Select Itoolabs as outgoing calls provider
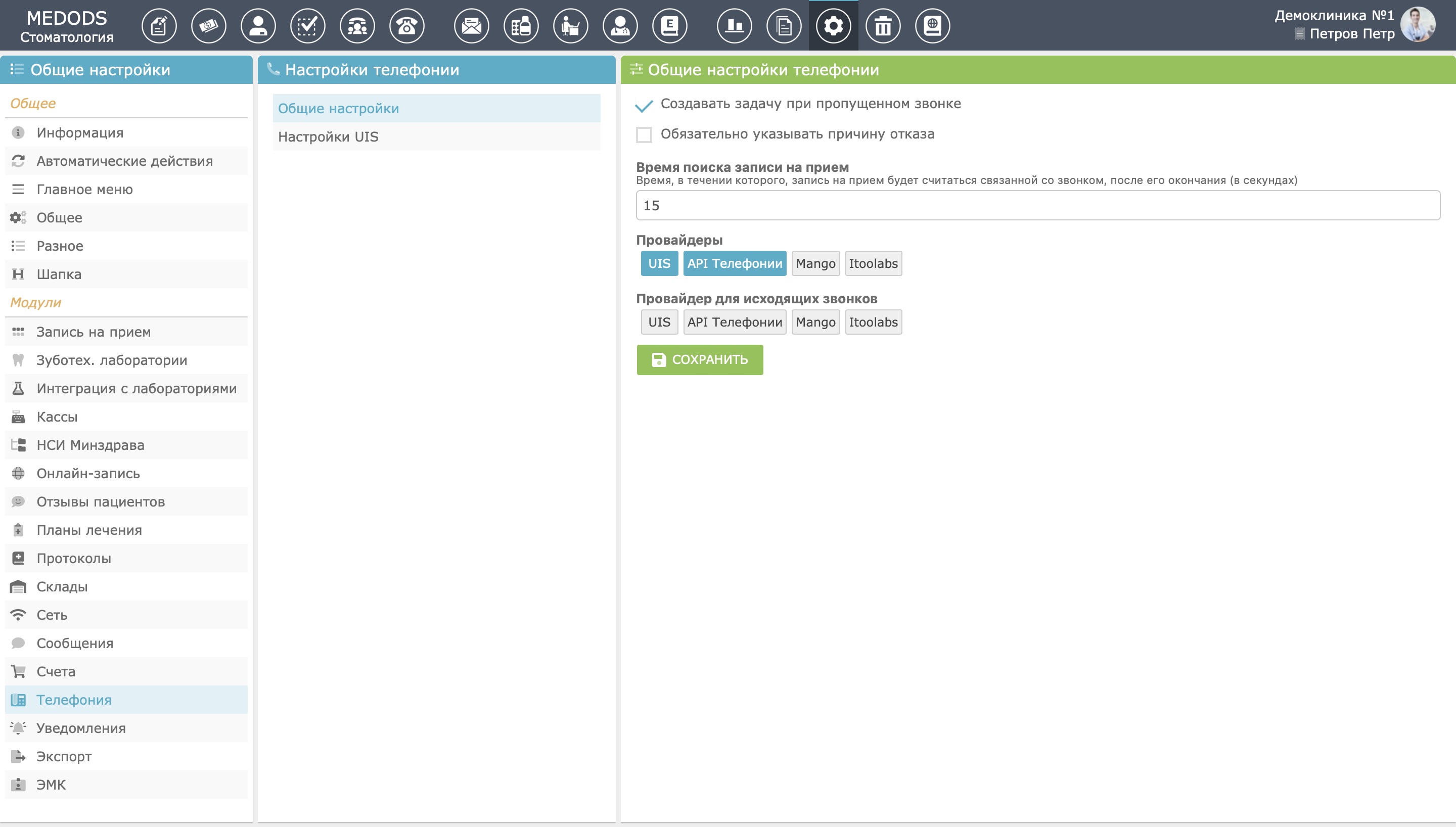Viewport: 1456px width, 827px height. click(x=874, y=322)
